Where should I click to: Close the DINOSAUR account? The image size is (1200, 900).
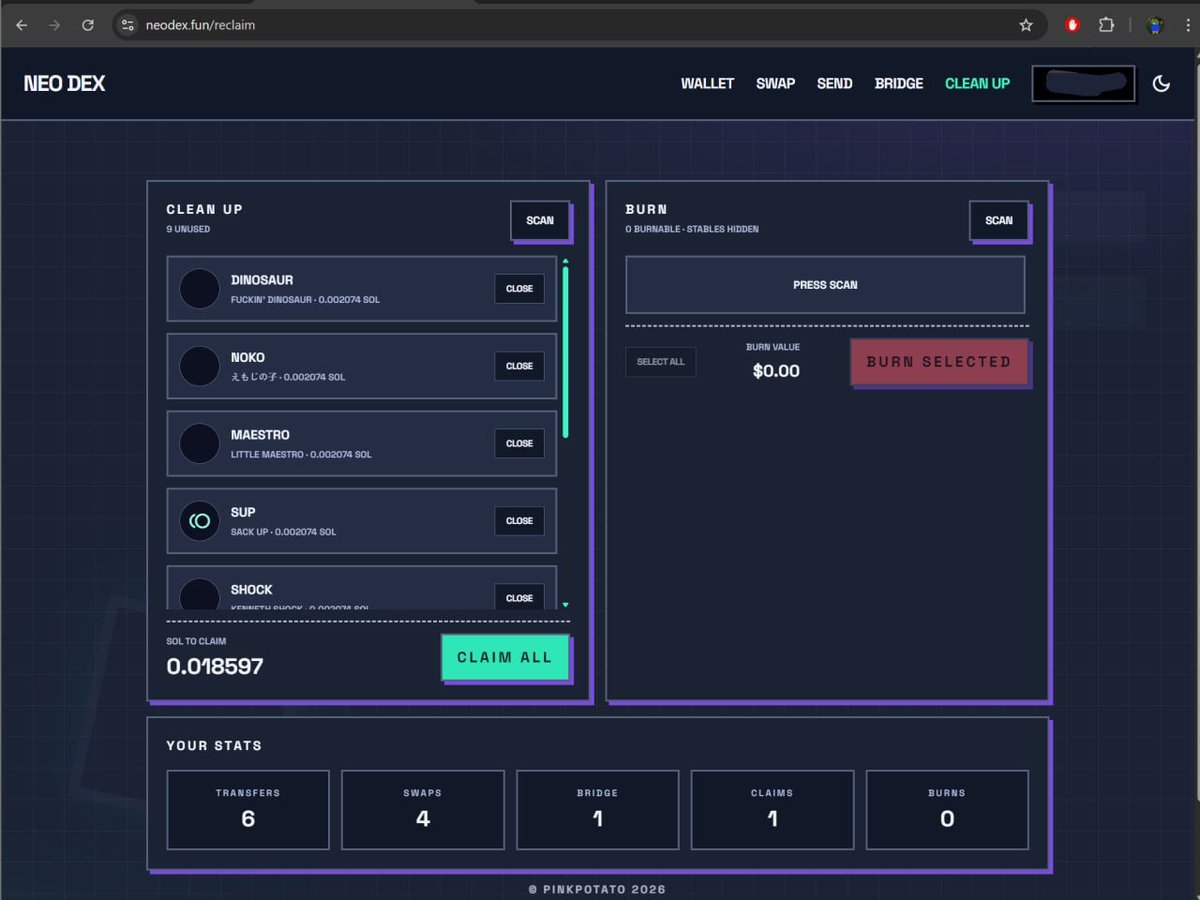point(519,289)
